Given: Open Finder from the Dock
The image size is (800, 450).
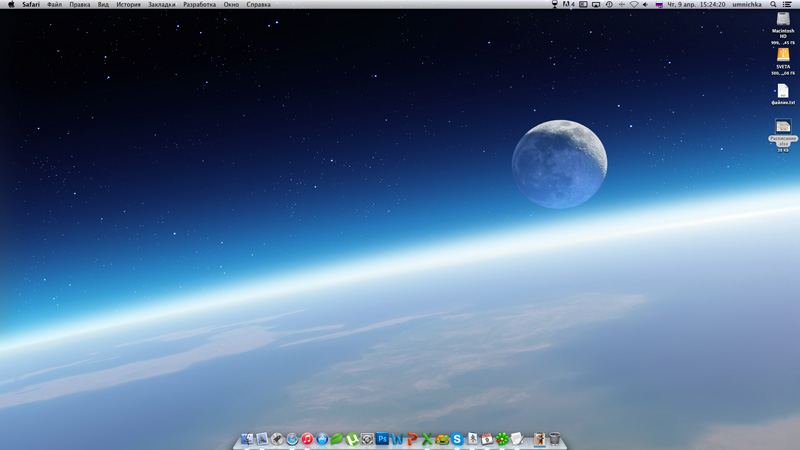Looking at the screenshot, I should [247, 438].
